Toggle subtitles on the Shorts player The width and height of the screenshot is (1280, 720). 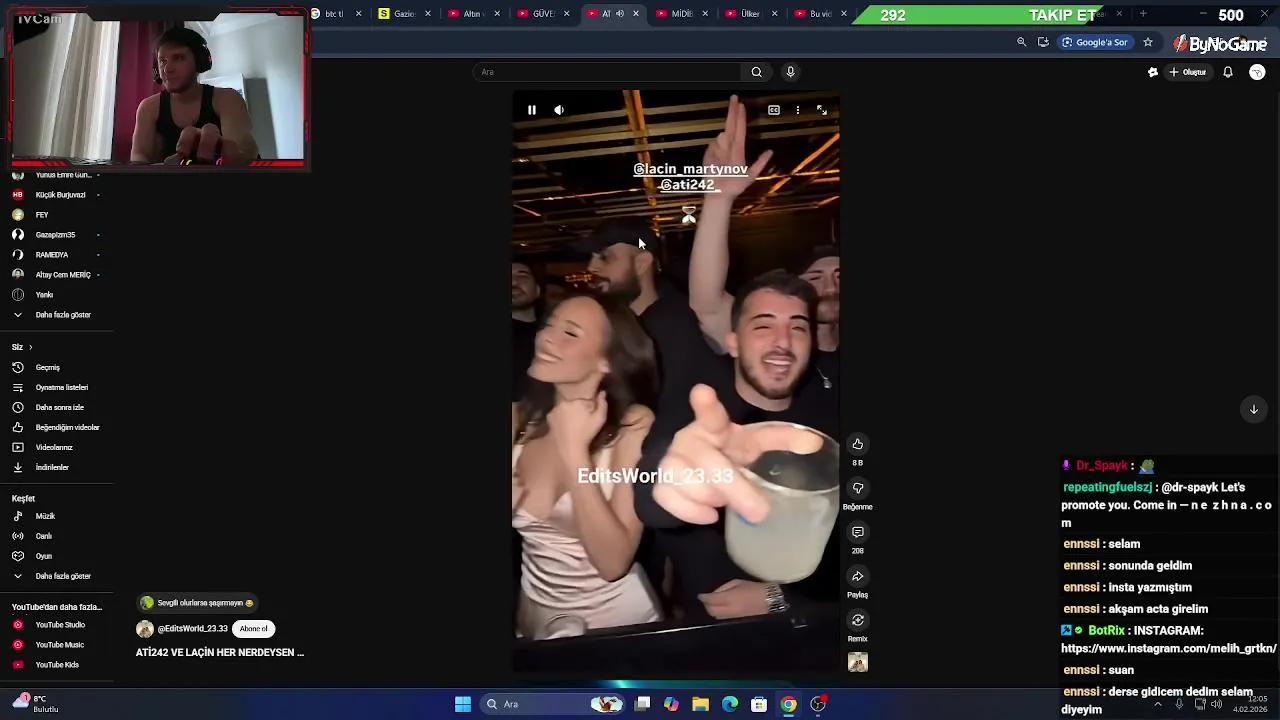pos(774,110)
